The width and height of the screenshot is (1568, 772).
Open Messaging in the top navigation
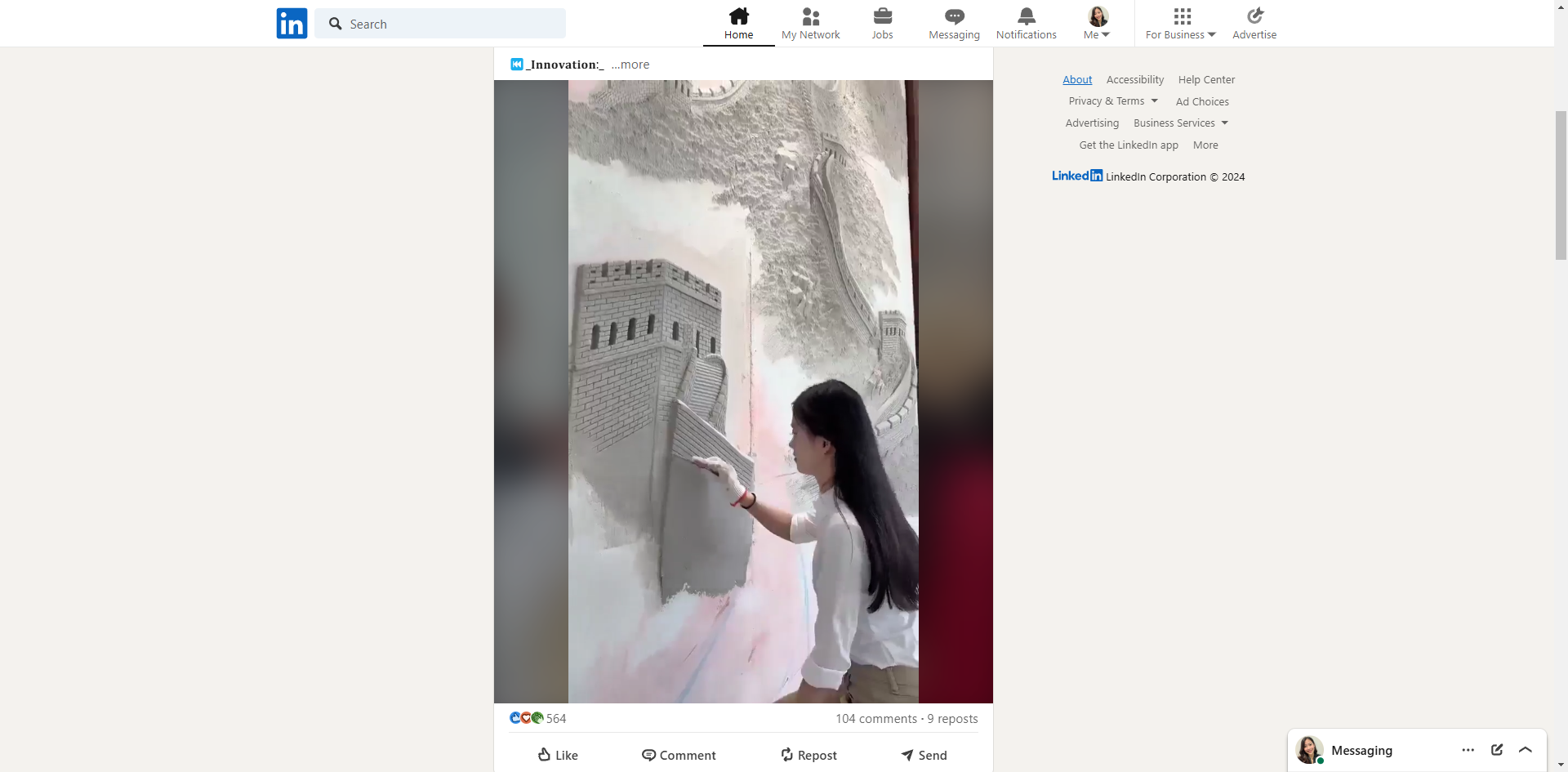point(954,24)
